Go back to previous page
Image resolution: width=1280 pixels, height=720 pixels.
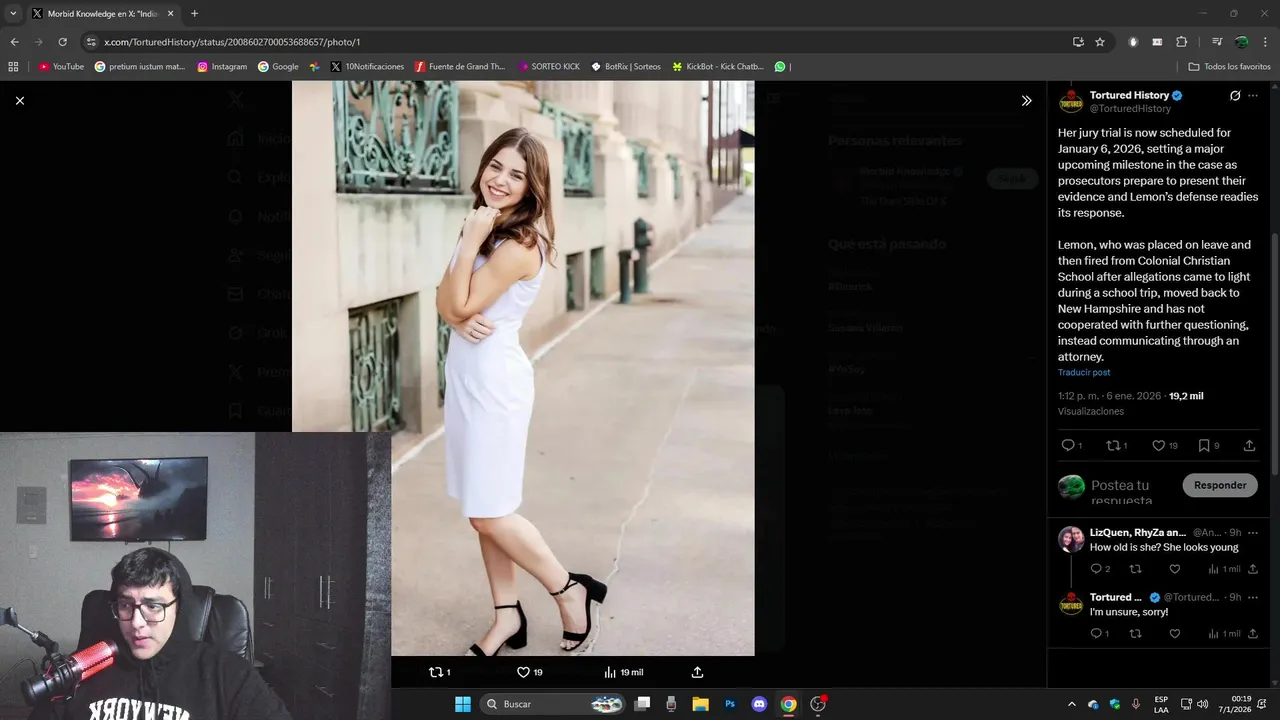point(14,42)
